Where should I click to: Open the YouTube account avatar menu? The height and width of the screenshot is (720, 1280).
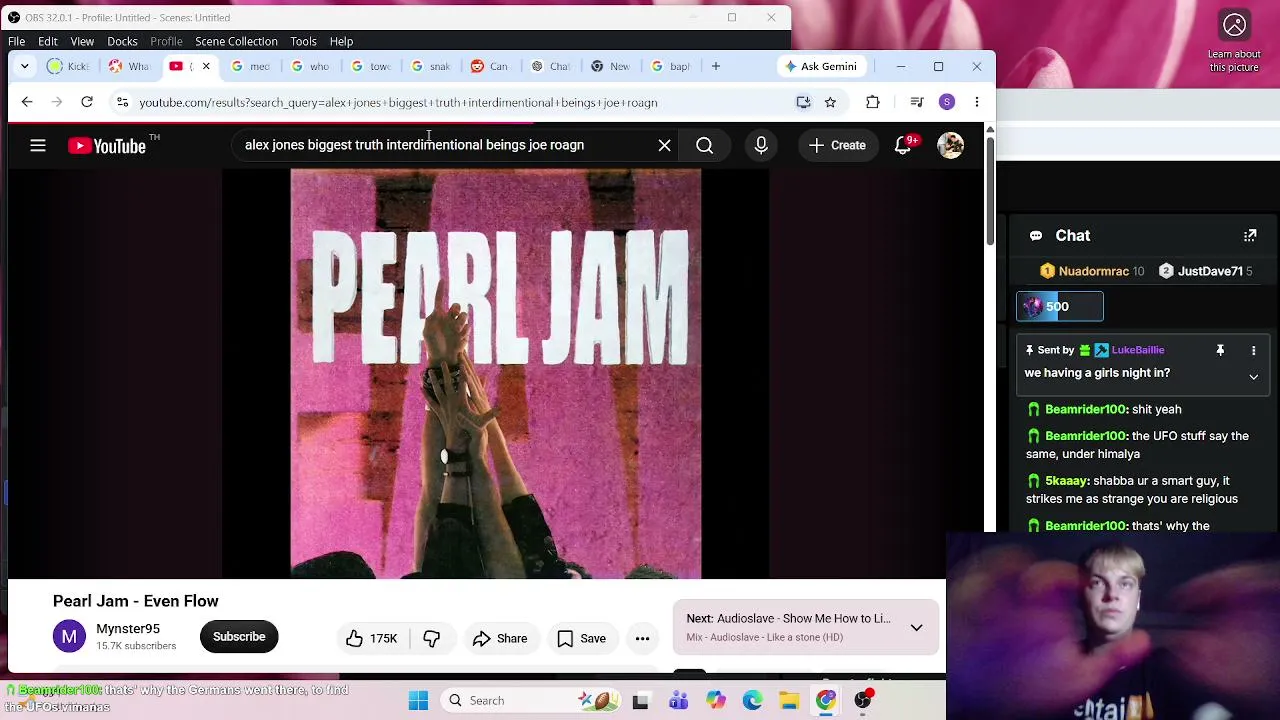coord(950,146)
